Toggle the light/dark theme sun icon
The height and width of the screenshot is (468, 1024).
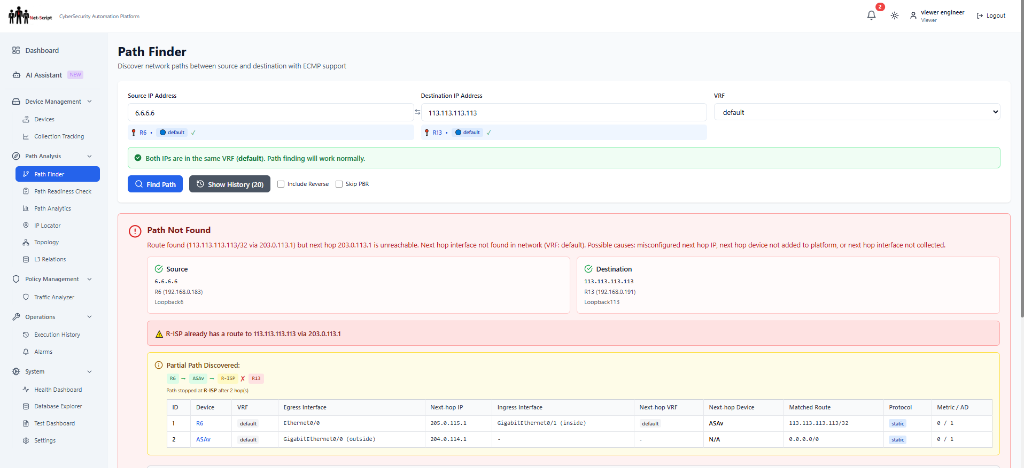(x=895, y=16)
